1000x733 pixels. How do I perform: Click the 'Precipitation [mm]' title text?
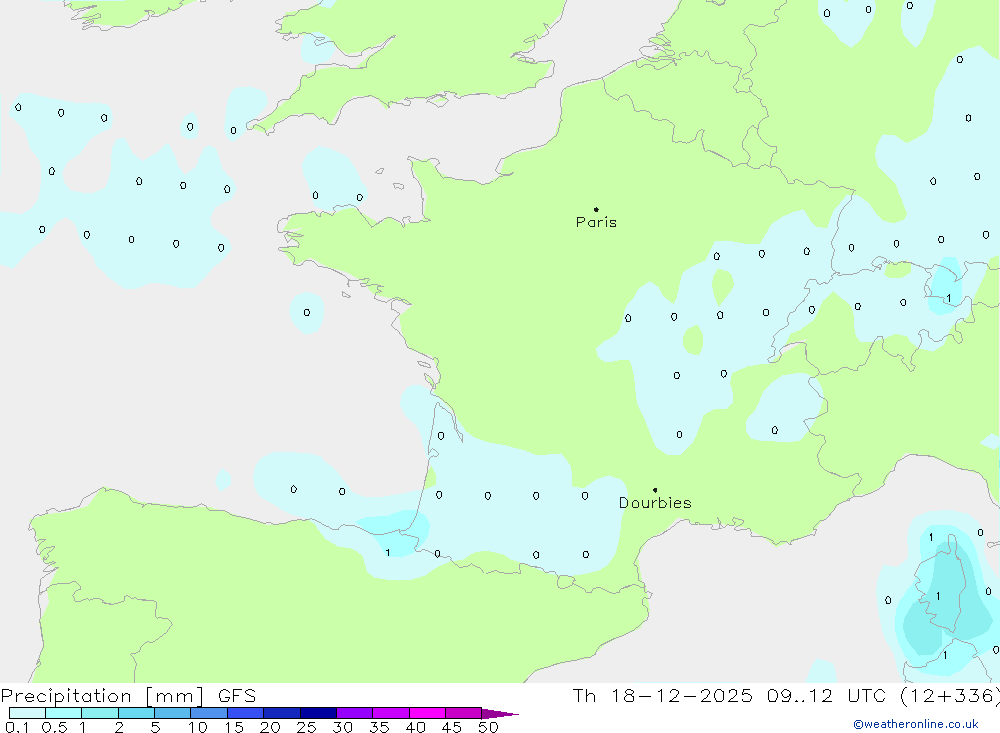102,696
